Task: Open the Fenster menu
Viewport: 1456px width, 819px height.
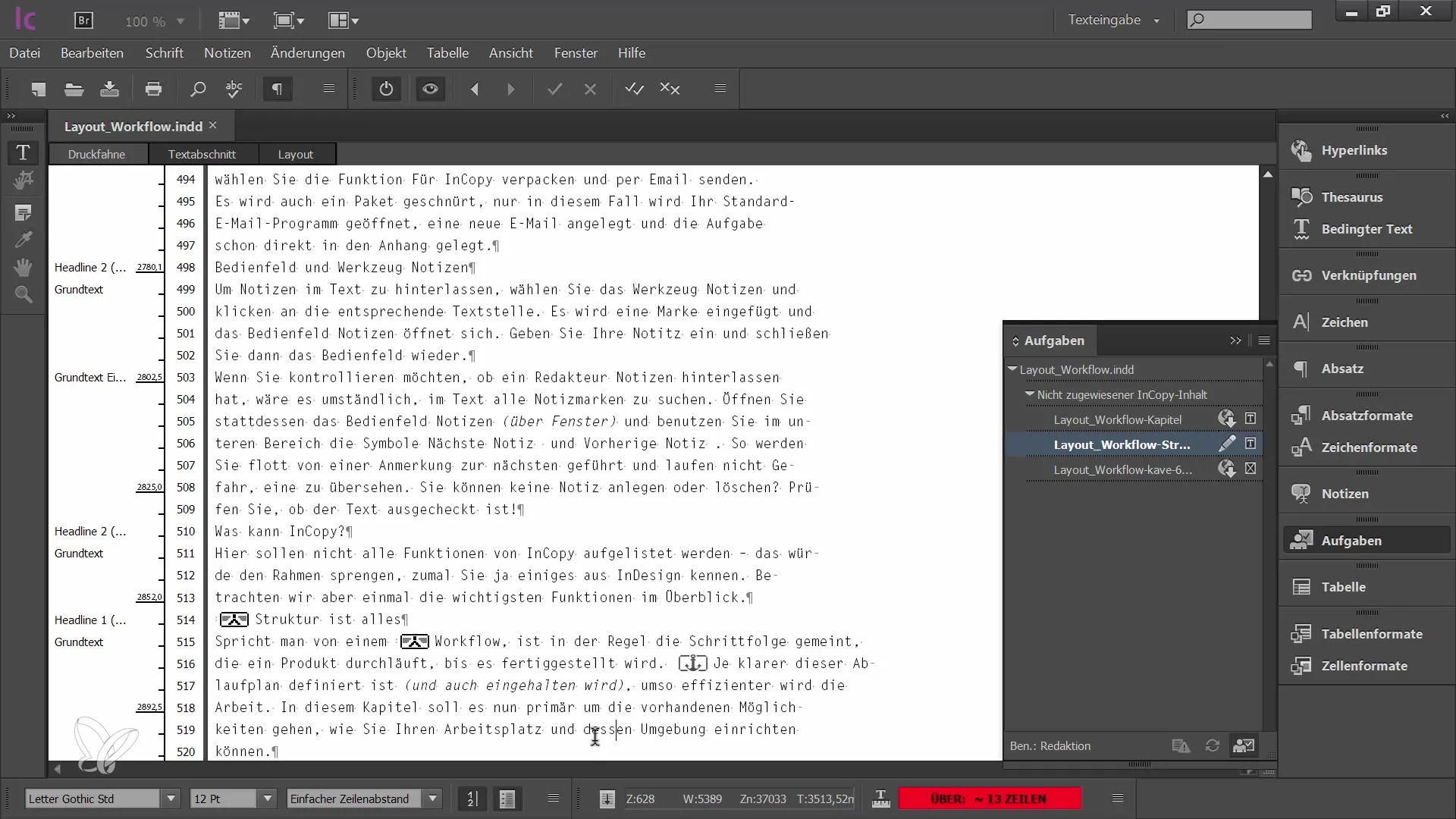Action: click(x=575, y=53)
